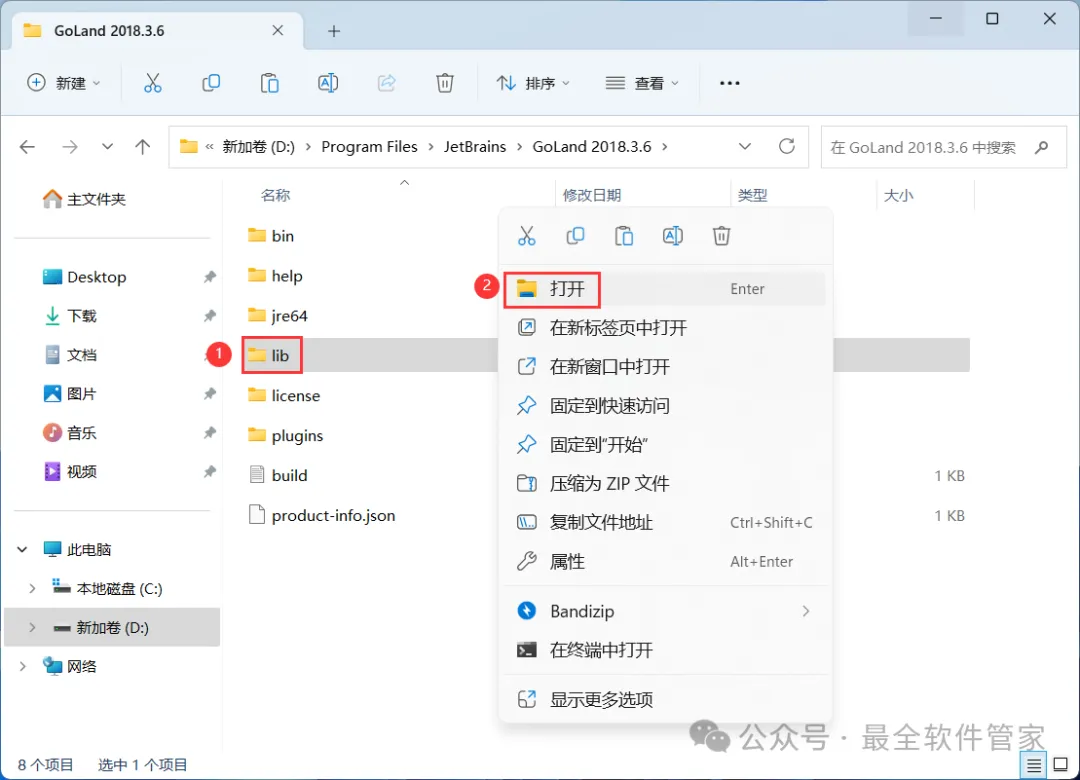Click the Delete trash icon in the top toolbar

[x=445, y=83]
